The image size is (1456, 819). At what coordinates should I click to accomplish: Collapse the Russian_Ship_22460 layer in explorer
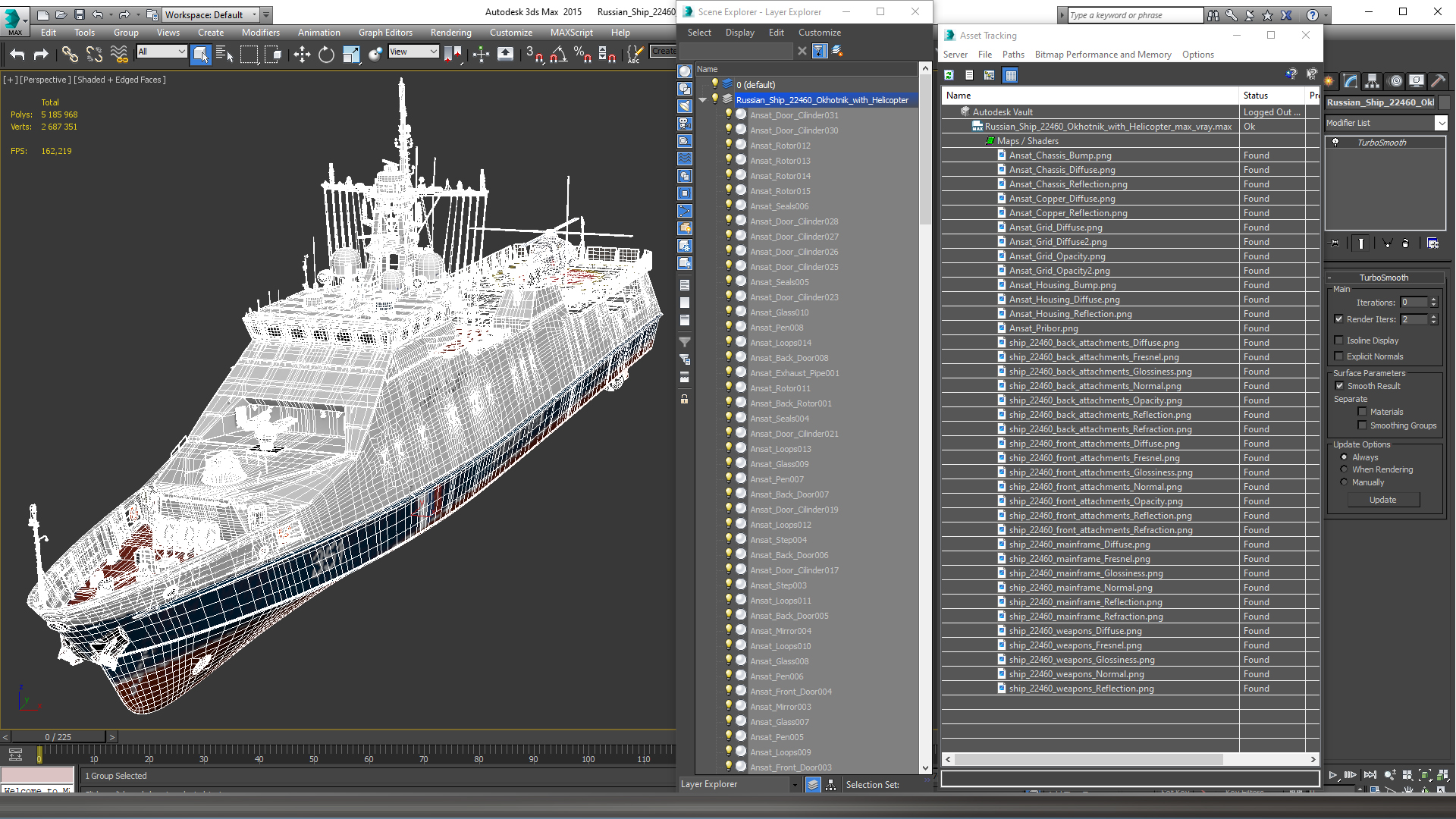point(702,100)
